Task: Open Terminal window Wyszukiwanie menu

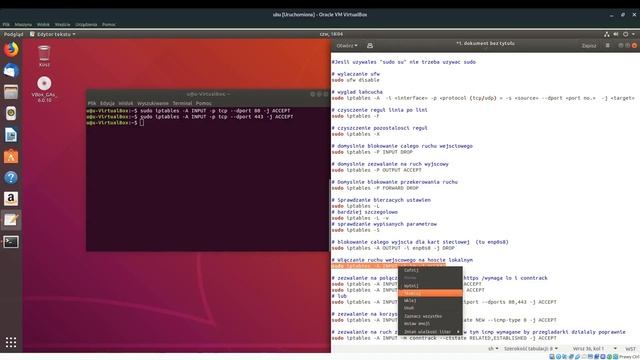Action: pyautogui.click(x=153, y=103)
